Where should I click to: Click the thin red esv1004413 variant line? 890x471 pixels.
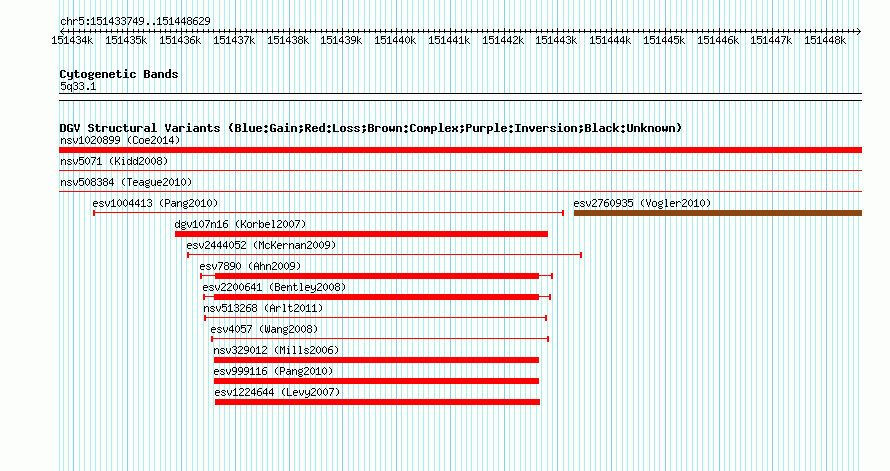point(328,213)
